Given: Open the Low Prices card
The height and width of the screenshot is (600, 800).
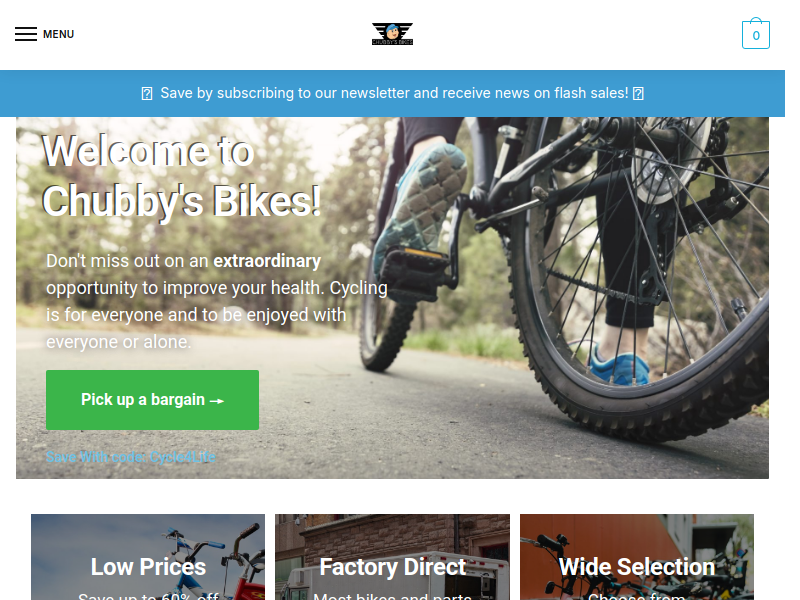Looking at the screenshot, I should point(148,557).
